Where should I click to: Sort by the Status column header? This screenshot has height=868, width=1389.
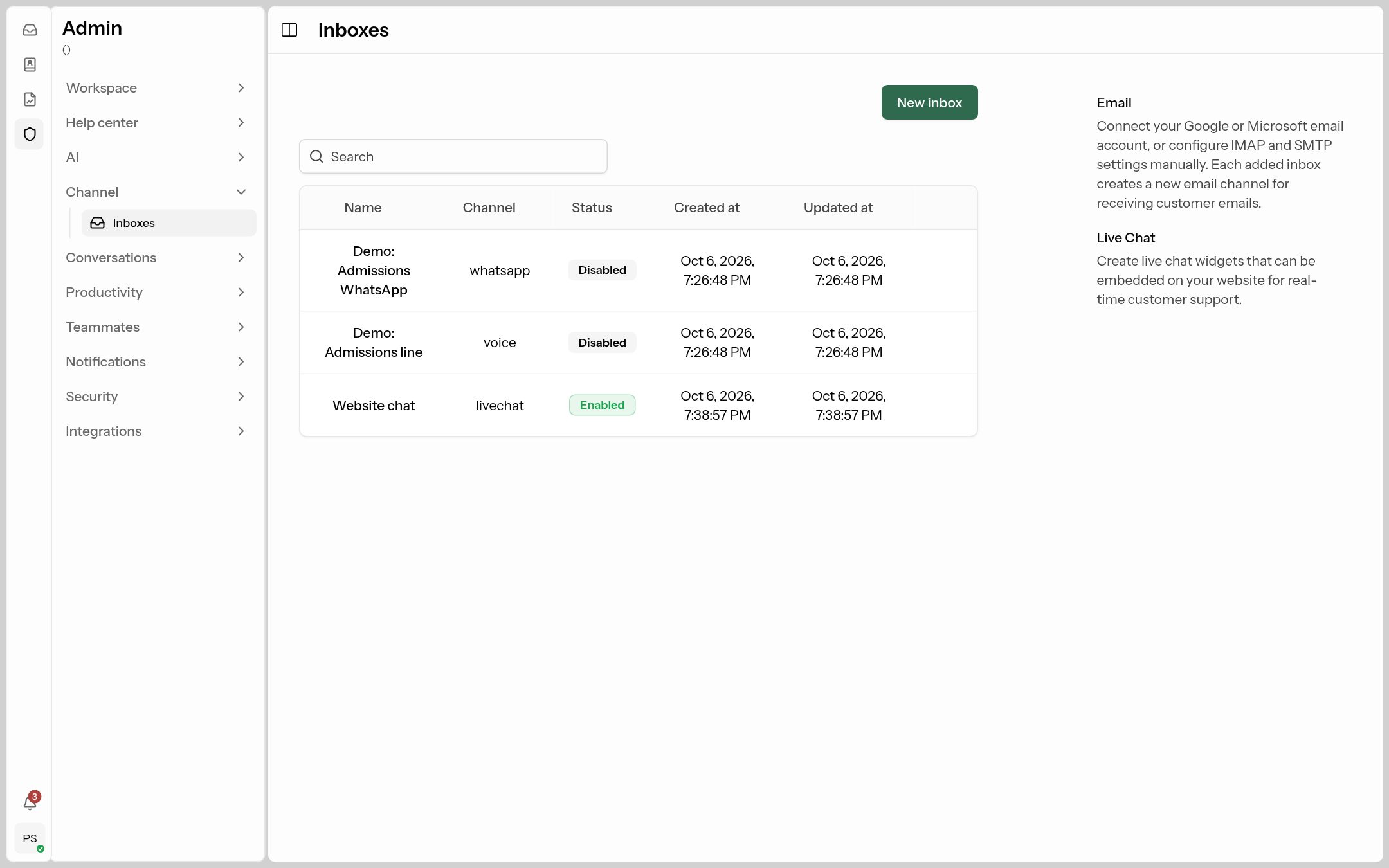(592, 207)
